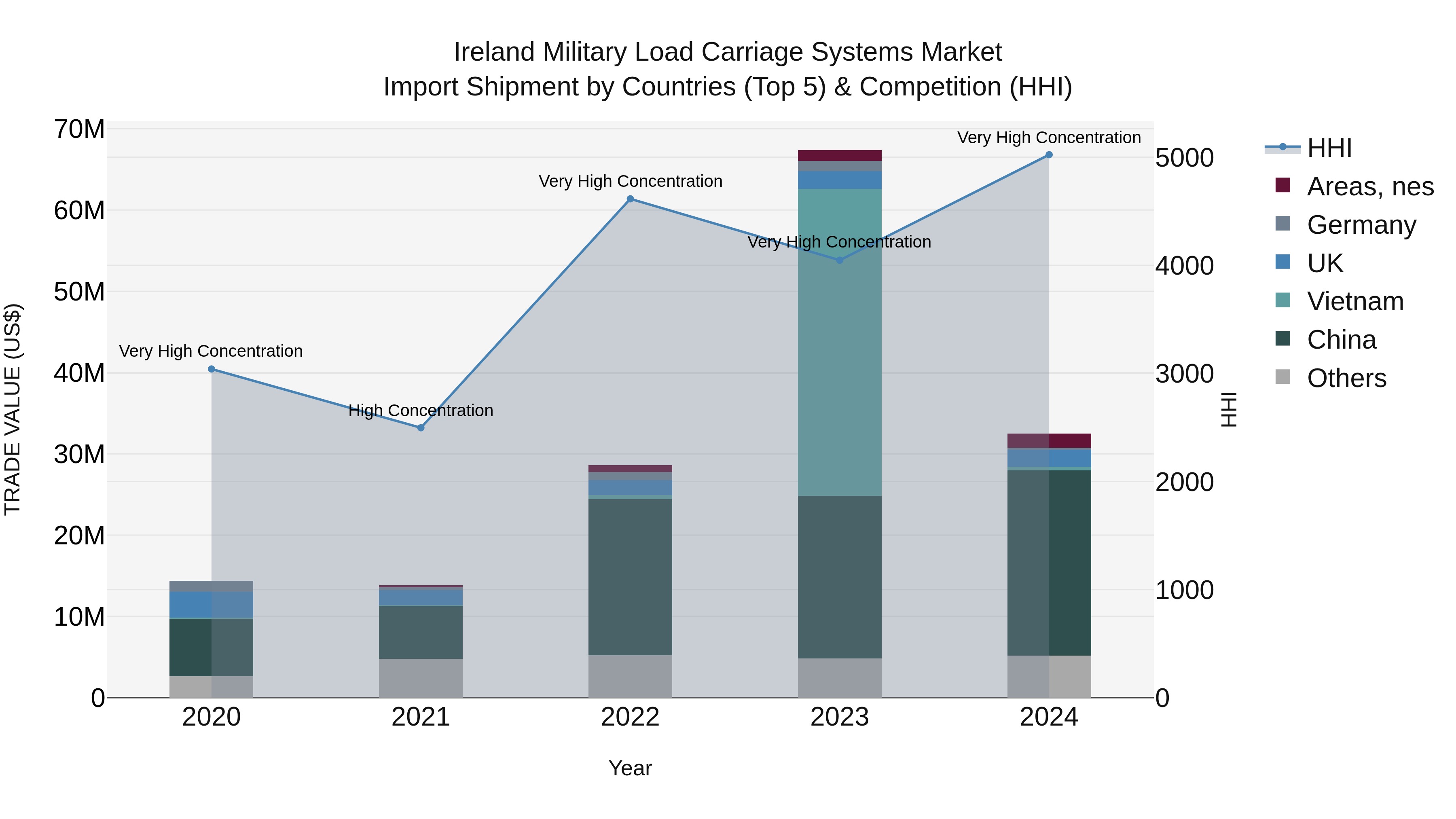Image resolution: width=1456 pixels, height=819 pixels.
Task: Click 'Very High Concentration' label above 2024
Action: coord(1049,138)
